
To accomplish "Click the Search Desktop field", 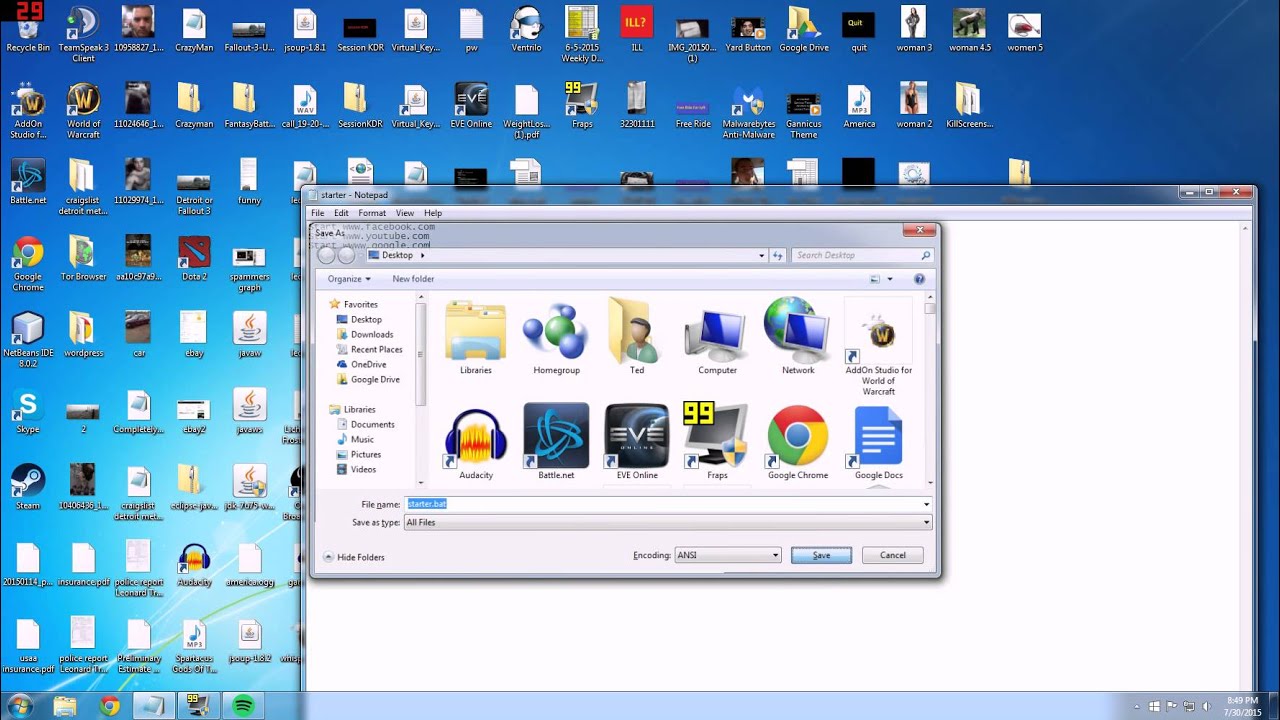I will [x=863, y=255].
